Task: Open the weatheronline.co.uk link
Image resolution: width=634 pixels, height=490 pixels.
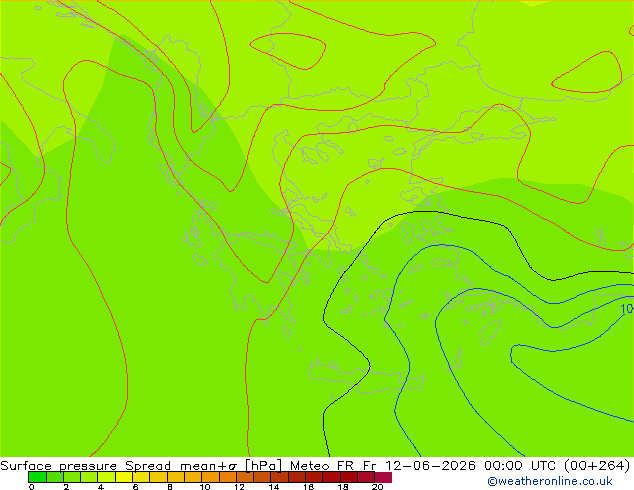Action: click(x=550, y=481)
